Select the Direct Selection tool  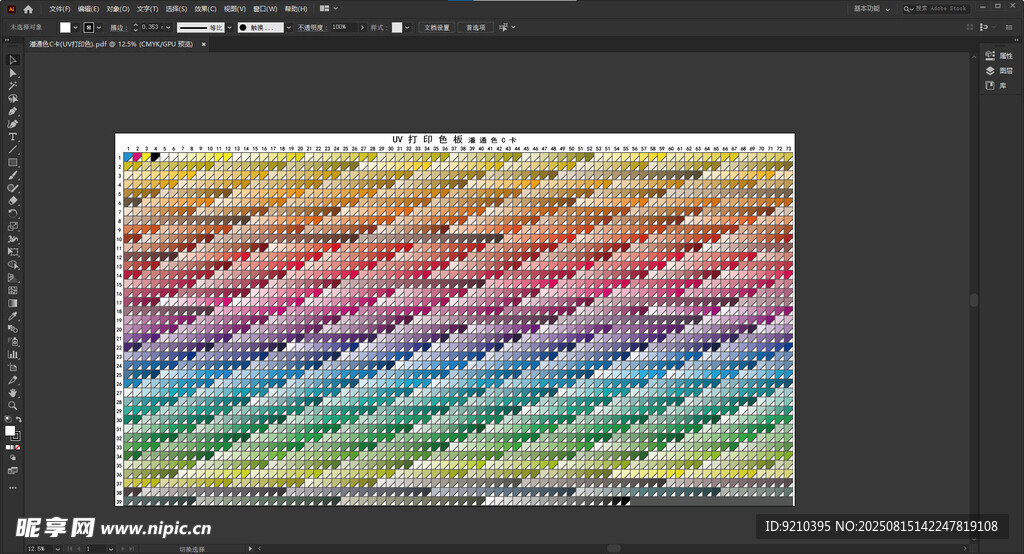pos(13,73)
